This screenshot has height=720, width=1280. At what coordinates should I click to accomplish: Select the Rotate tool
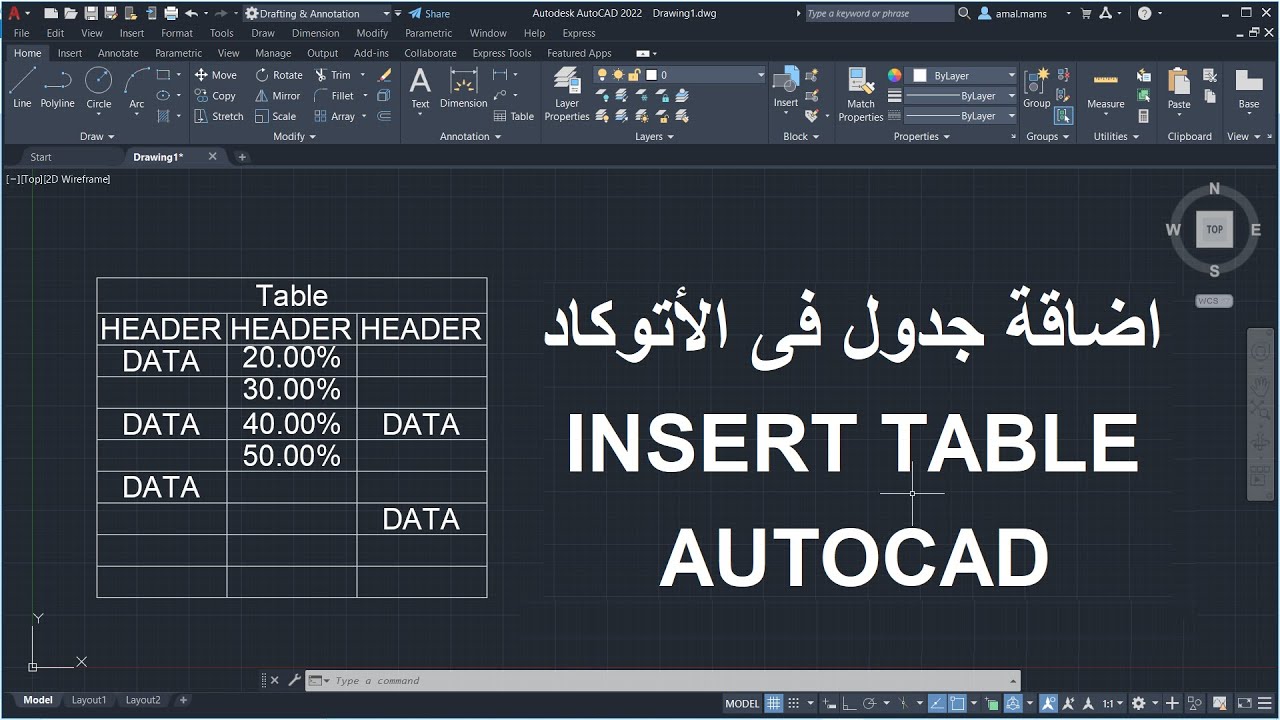click(x=278, y=75)
